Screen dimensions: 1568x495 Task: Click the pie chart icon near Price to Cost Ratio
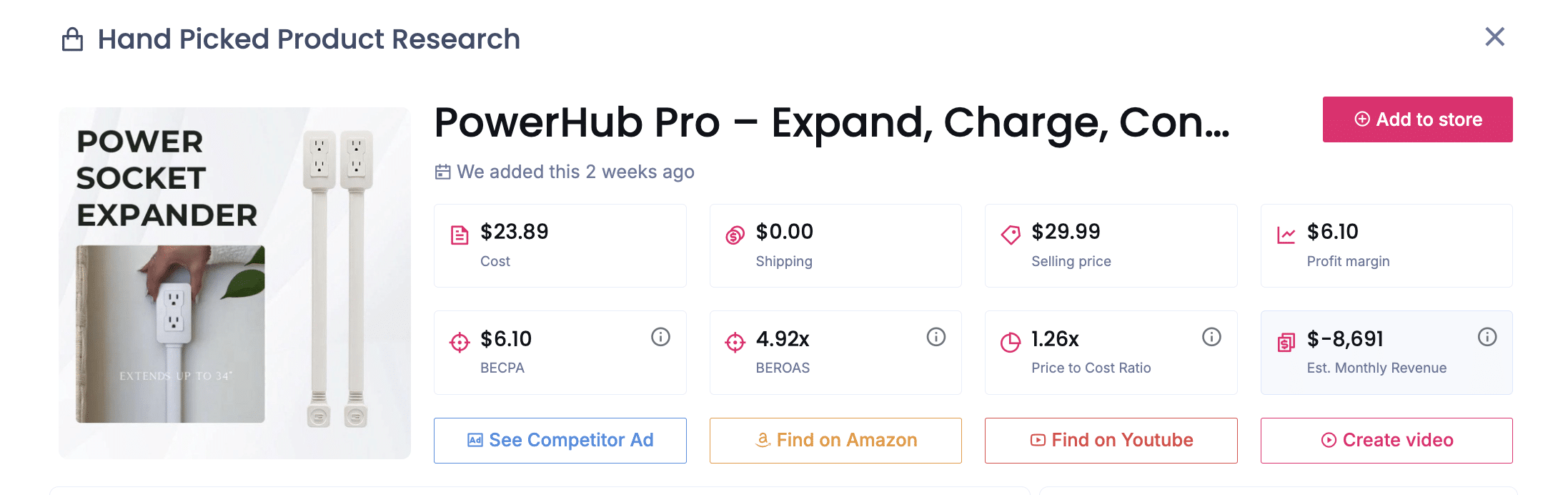coord(1010,342)
